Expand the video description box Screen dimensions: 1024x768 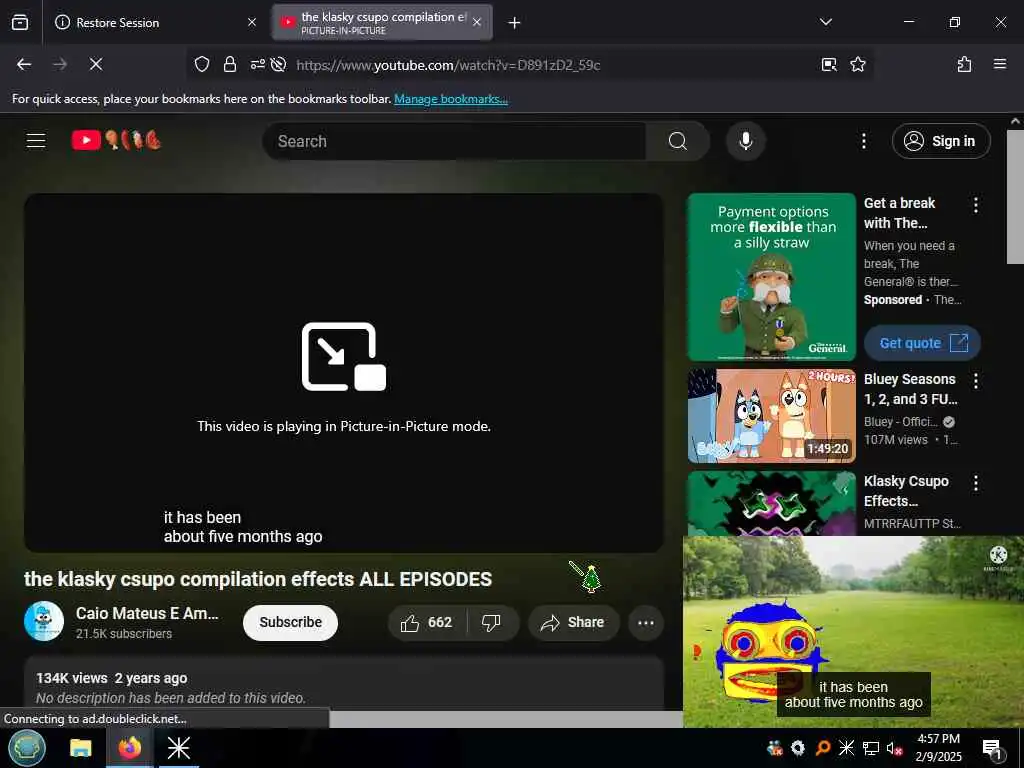[344, 684]
